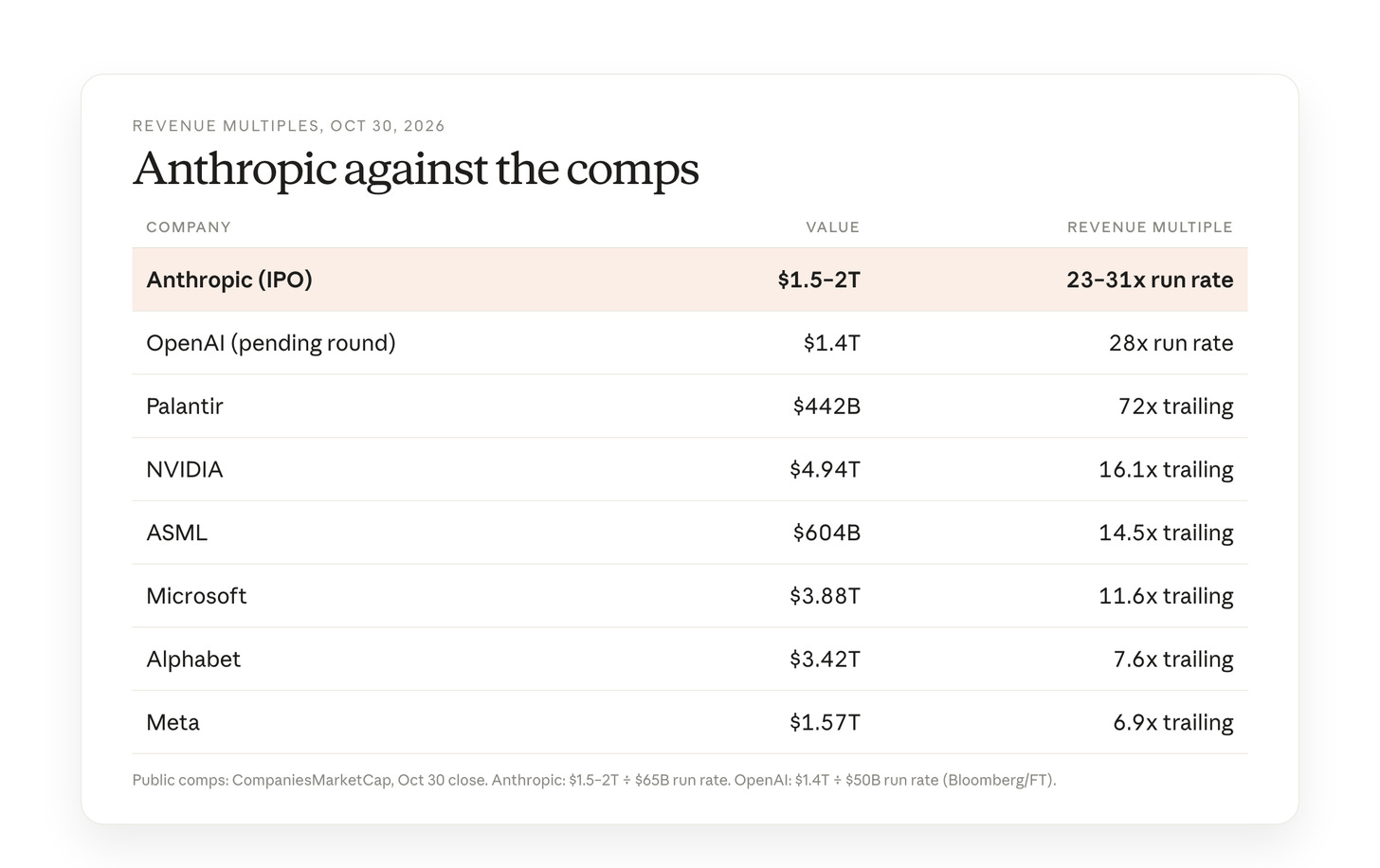Click the VALUE column header

(x=833, y=227)
